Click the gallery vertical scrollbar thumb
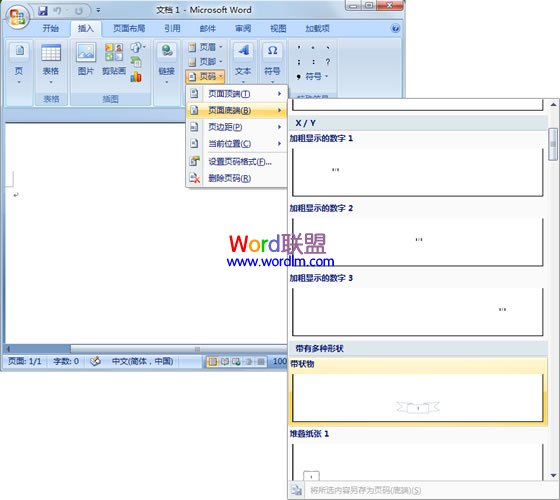The height and width of the screenshot is (500, 560). coord(553,145)
